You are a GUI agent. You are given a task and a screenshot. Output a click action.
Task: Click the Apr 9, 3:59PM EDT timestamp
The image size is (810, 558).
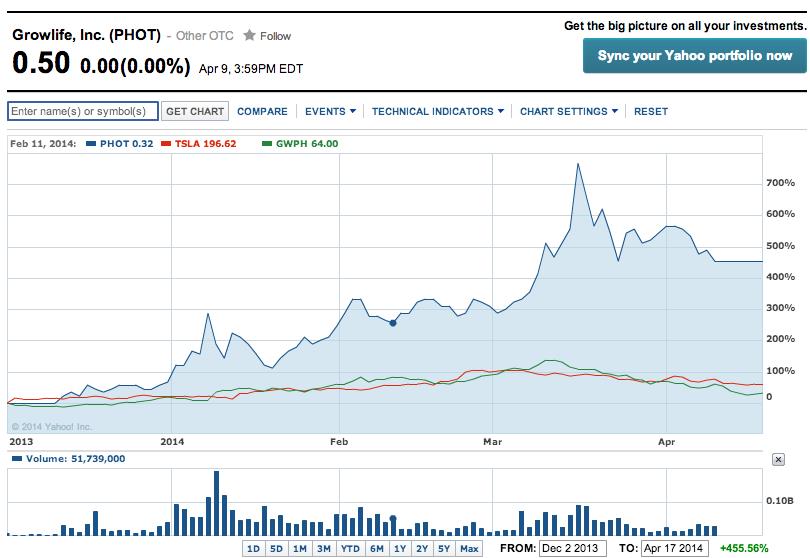[x=251, y=69]
